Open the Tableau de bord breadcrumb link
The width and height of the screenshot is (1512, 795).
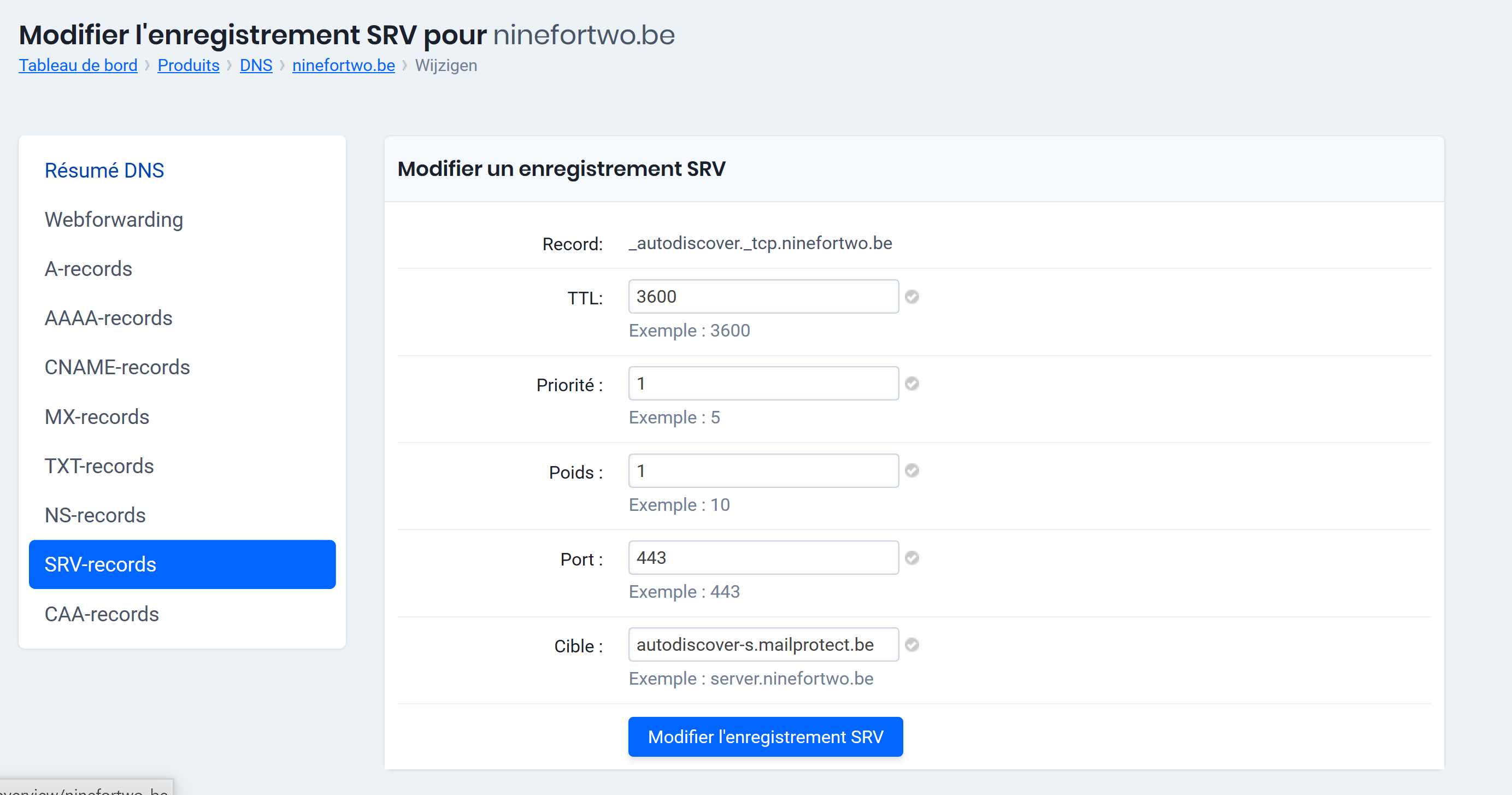(78, 66)
